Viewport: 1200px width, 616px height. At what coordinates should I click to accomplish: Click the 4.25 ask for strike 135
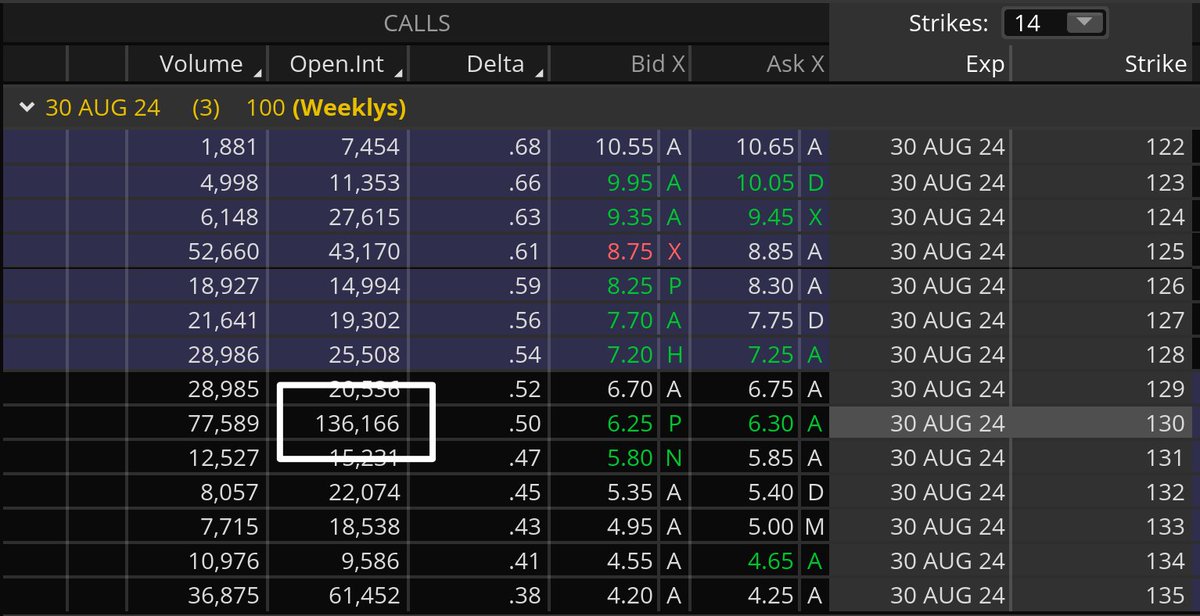(770, 596)
